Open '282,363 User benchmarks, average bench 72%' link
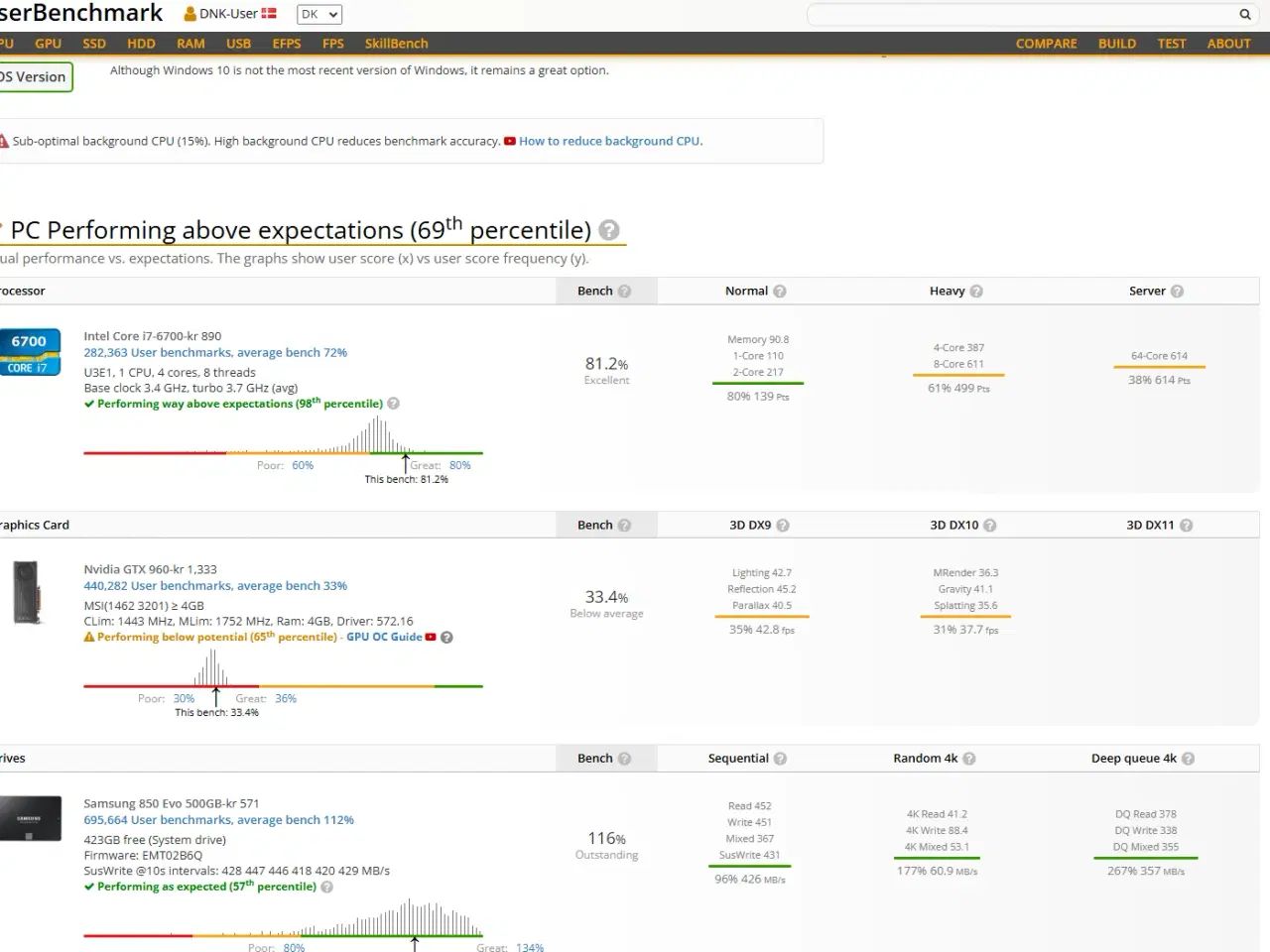The height and width of the screenshot is (952, 1270). pyautogui.click(x=215, y=352)
